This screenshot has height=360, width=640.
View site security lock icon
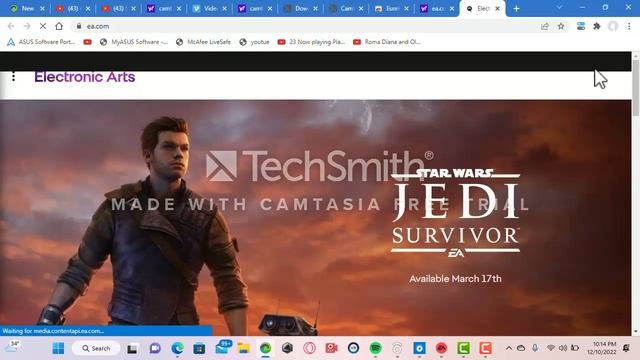(x=79, y=26)
